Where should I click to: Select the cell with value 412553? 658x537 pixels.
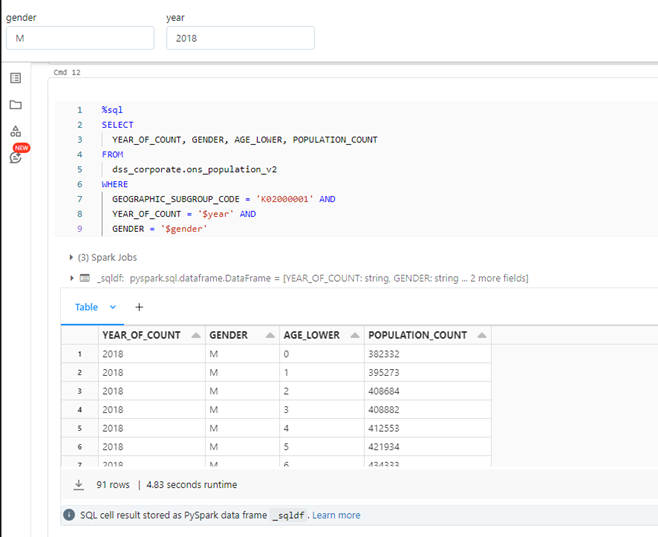(428, 428)
